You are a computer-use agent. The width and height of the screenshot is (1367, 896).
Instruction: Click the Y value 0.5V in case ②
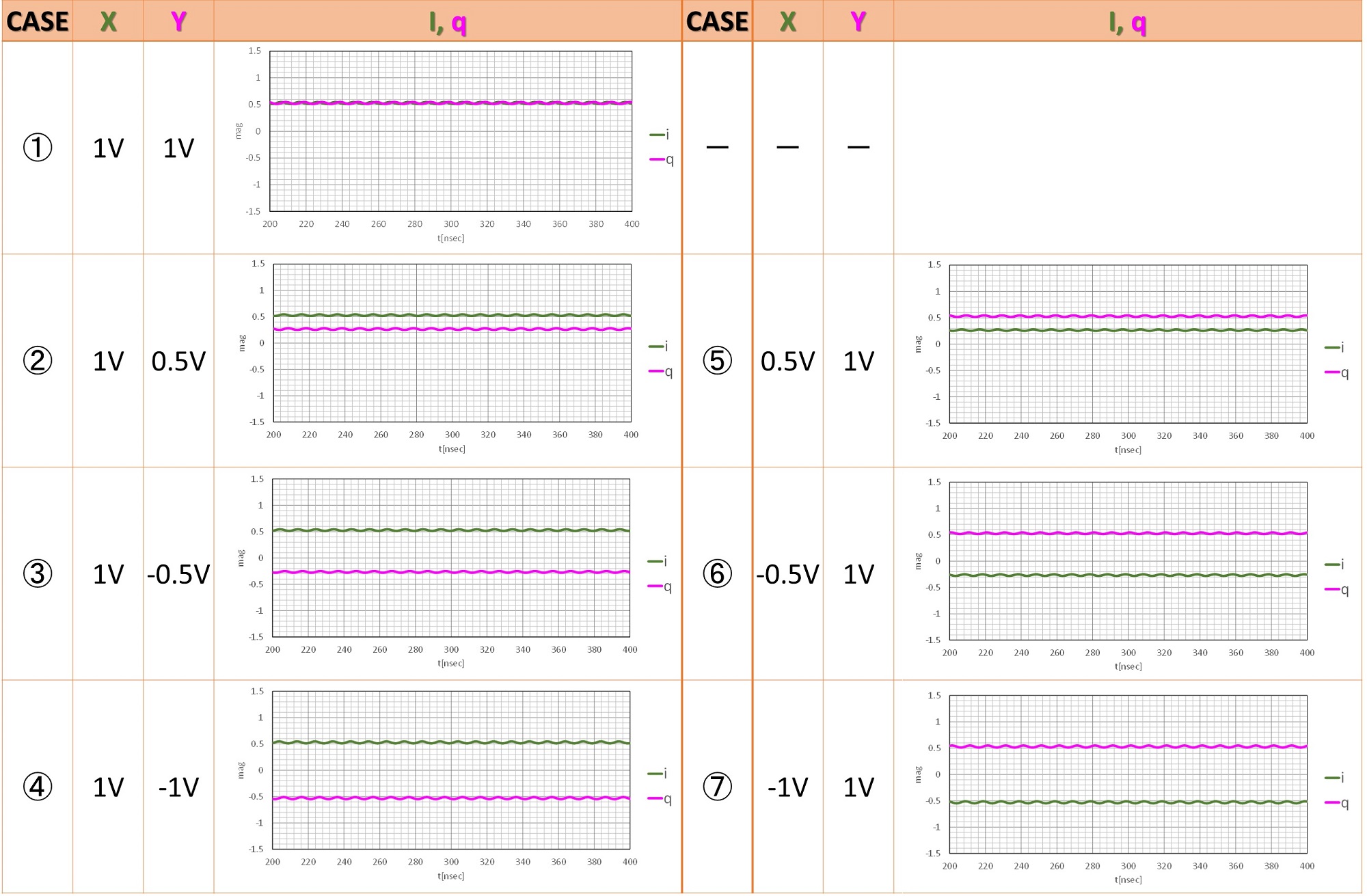pyautogui.click(x=178, y=361)
